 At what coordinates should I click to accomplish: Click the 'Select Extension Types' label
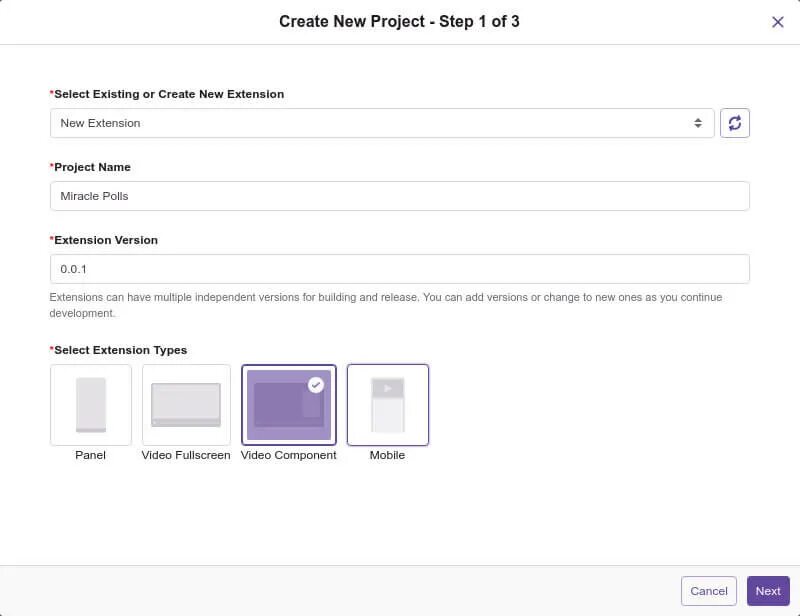(120, 350)
